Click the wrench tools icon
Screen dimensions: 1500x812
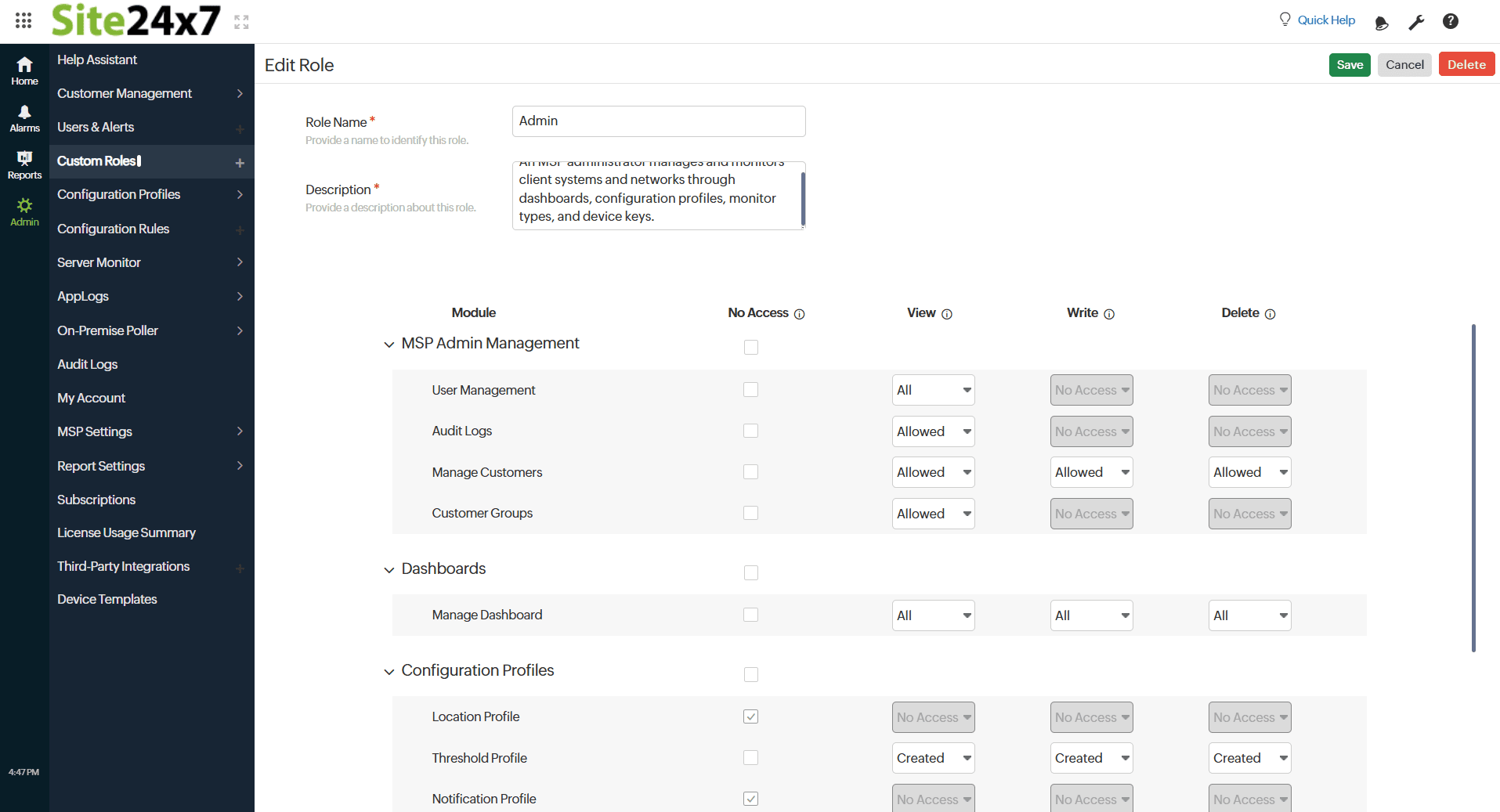[1416, 23]
